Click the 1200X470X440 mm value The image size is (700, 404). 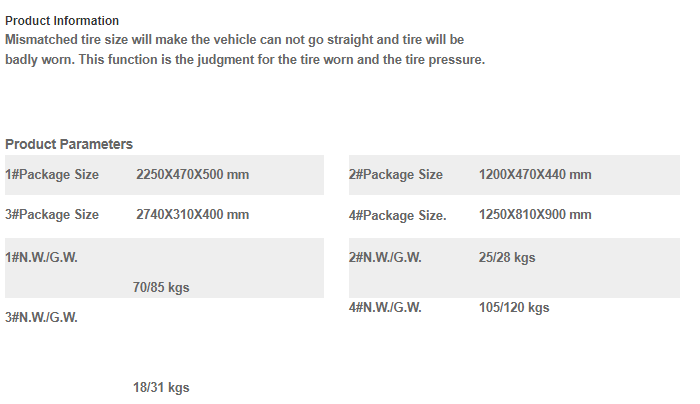(535, 175)
